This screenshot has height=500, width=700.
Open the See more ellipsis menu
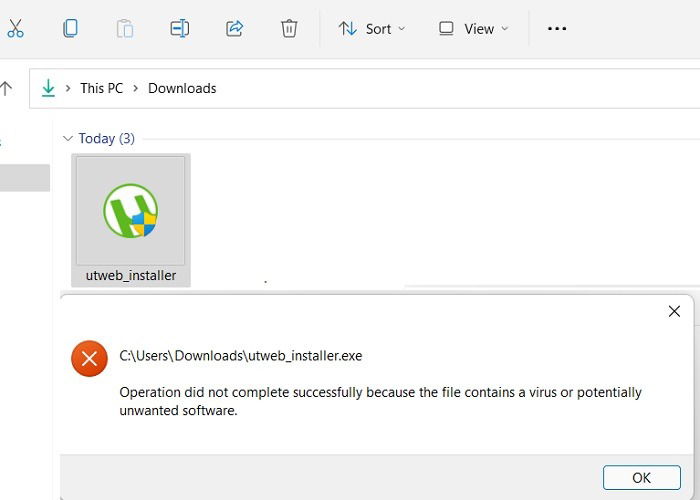coord(557,29)
